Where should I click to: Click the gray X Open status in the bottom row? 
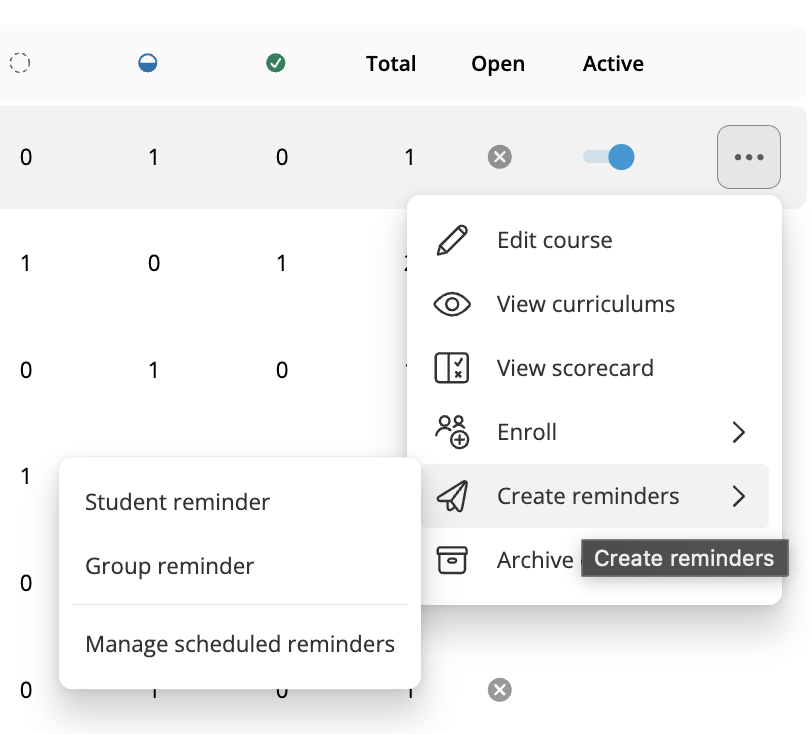coord(499,689)
